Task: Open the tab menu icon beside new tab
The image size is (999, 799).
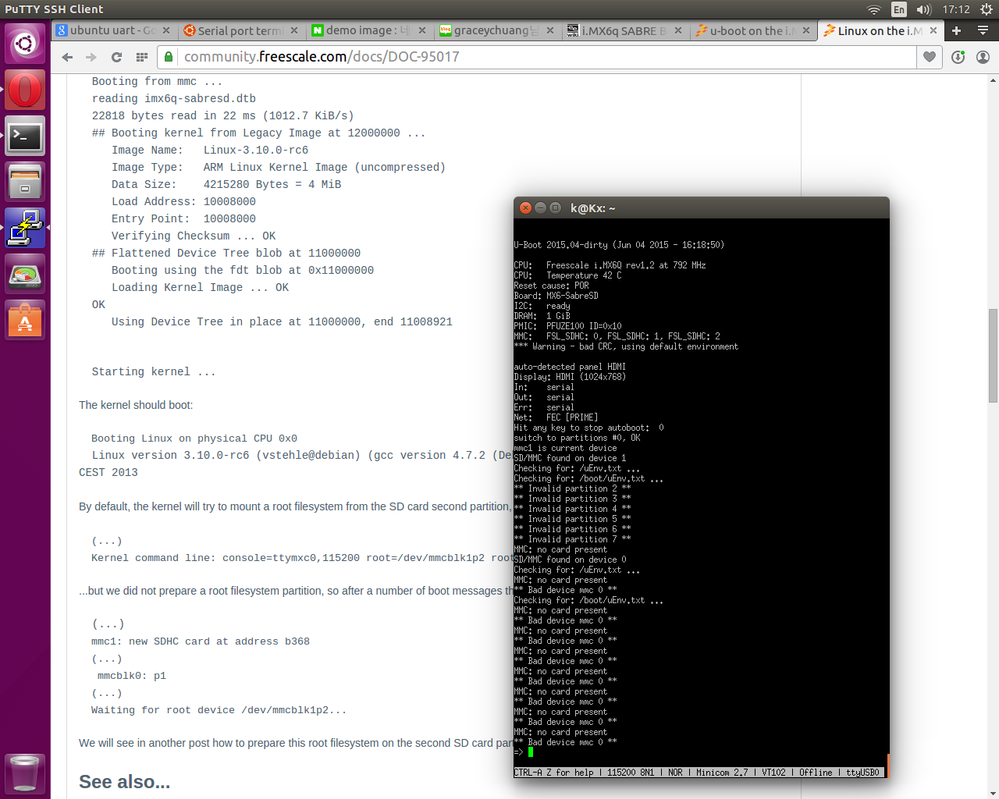Action: point(983,31)
